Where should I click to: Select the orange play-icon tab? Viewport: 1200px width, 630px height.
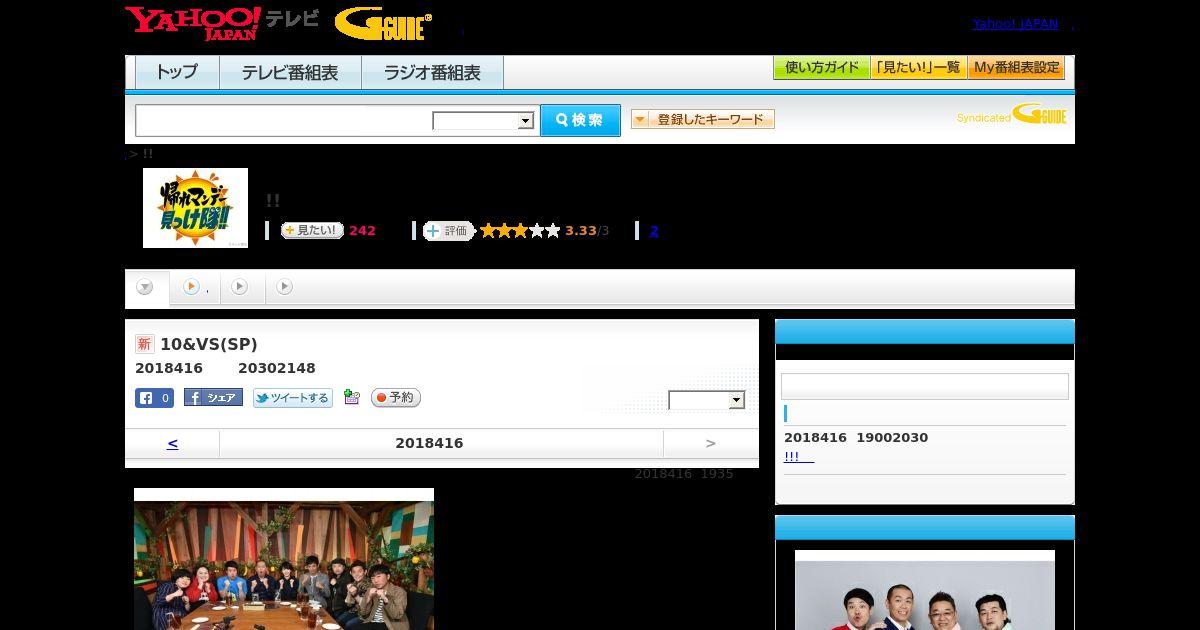(x=195, y=287)
